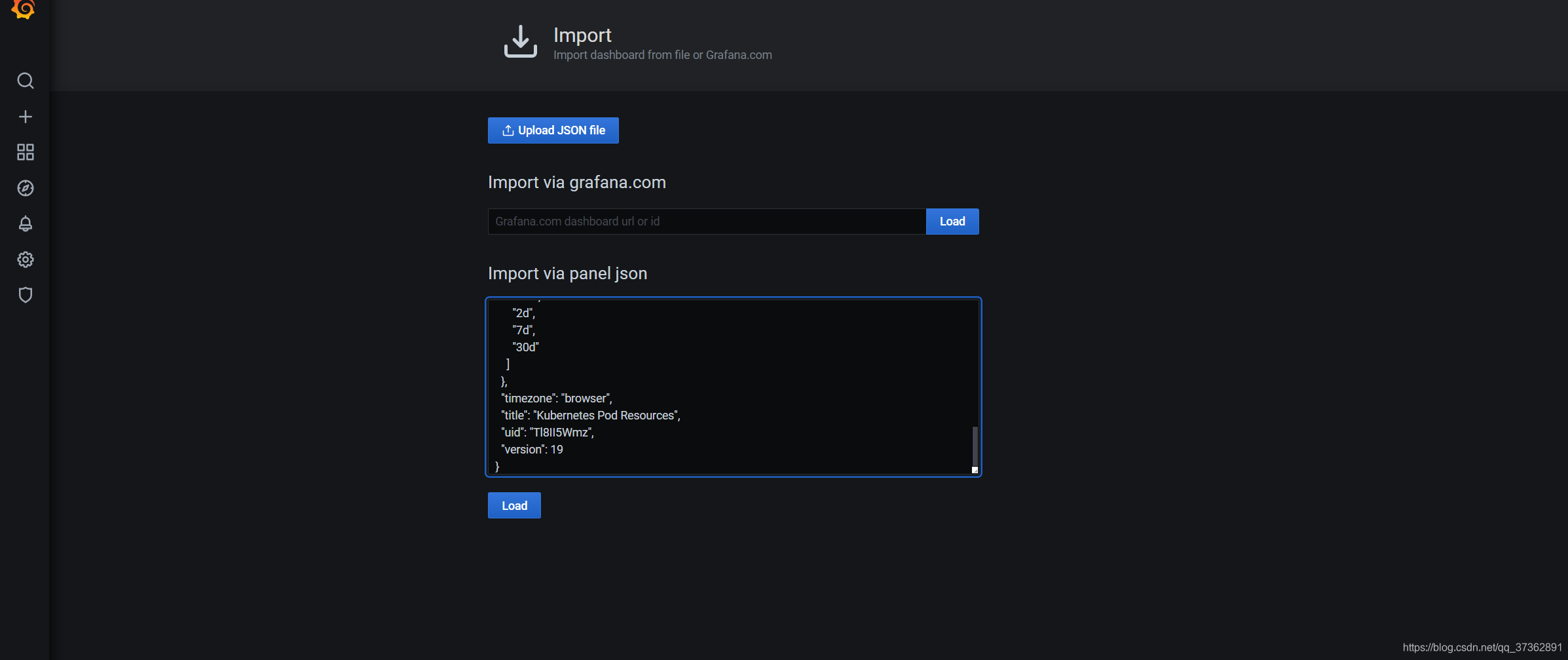Click the "timezone": "browser" line
This screenshot has width=1568, height=660.
click(x=557, y=398)
